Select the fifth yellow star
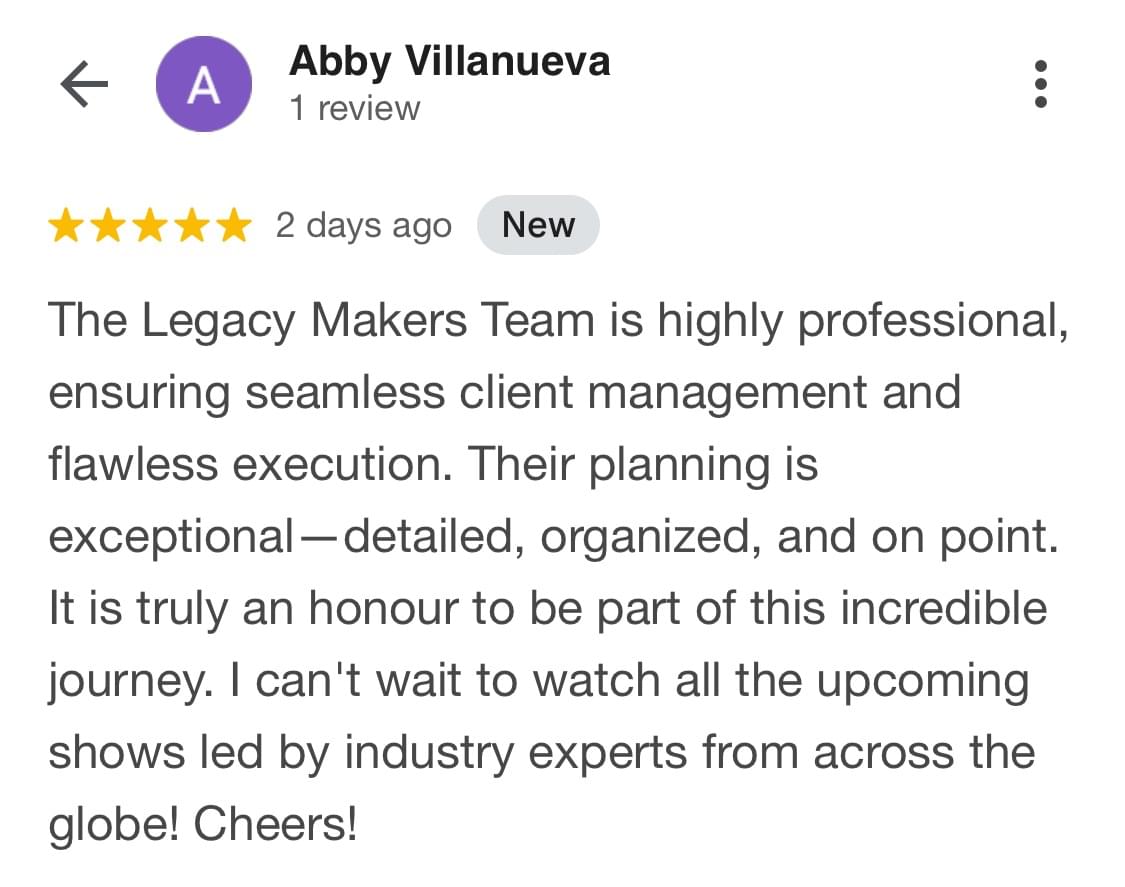 point(234,225)
